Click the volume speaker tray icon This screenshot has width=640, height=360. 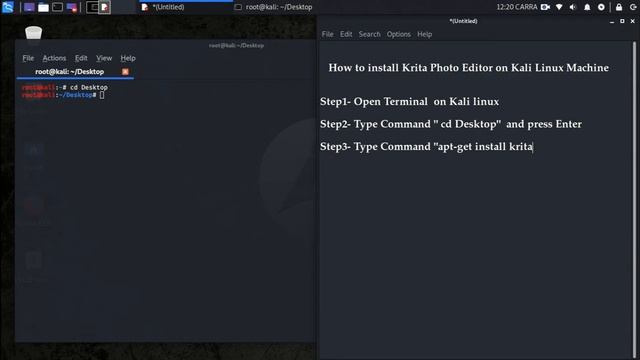(573, 7)
